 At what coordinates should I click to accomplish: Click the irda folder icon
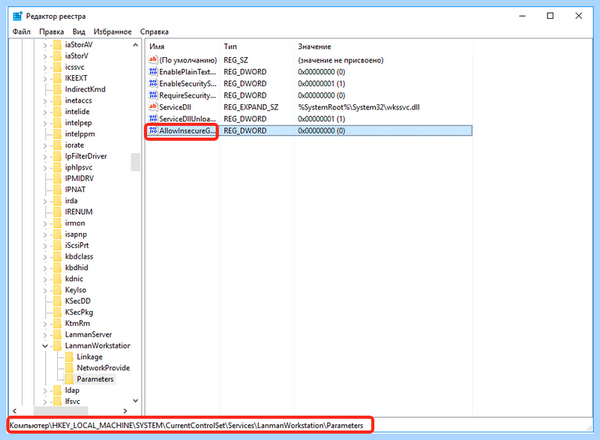tap(57, 201)
